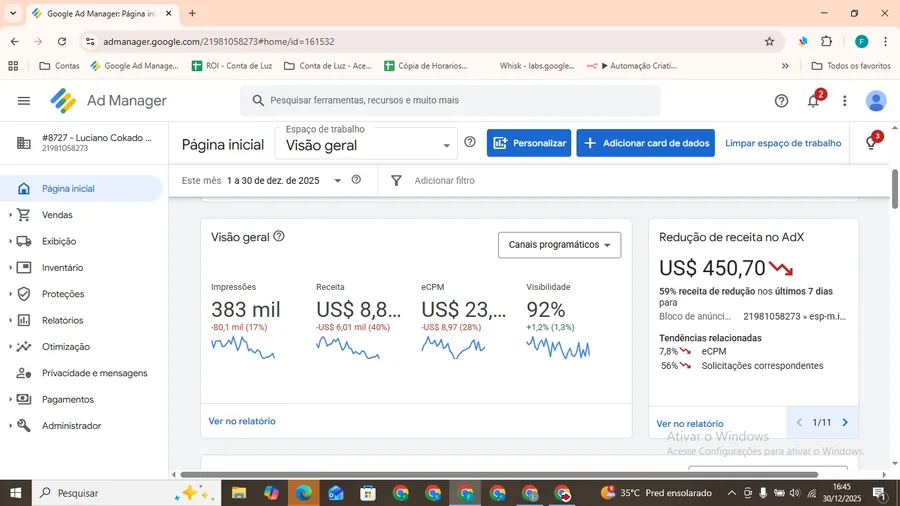
Task: Bookmark this page with star icon
Action: pos(769,41)
